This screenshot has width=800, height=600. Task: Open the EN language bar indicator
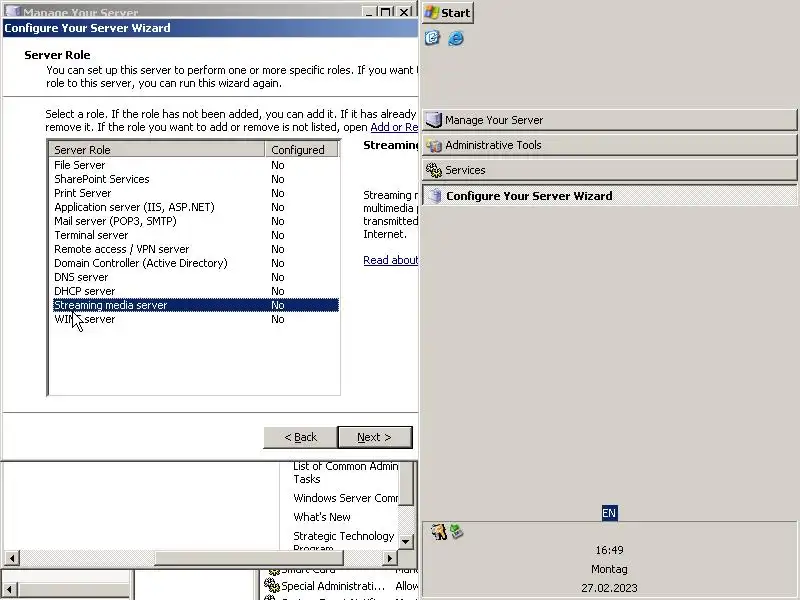coord(609,513)
